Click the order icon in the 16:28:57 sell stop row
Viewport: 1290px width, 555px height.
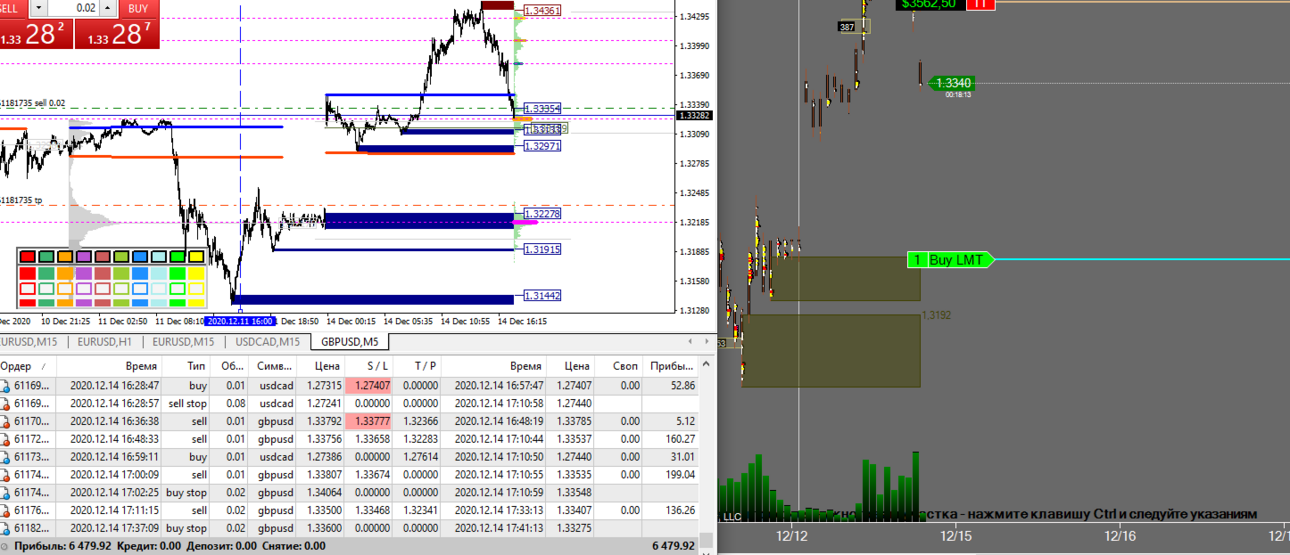coord(5,403)
